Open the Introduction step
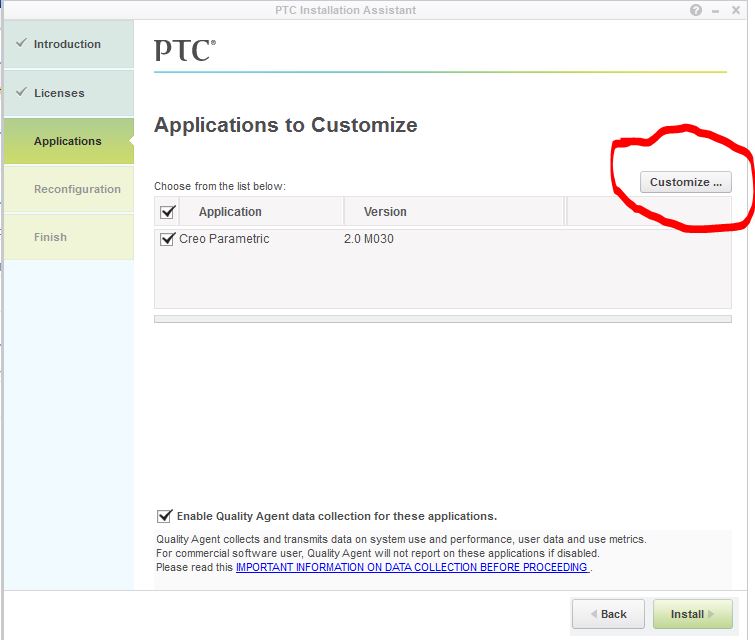This screenshot has height=640, width=755. point(69,44)
